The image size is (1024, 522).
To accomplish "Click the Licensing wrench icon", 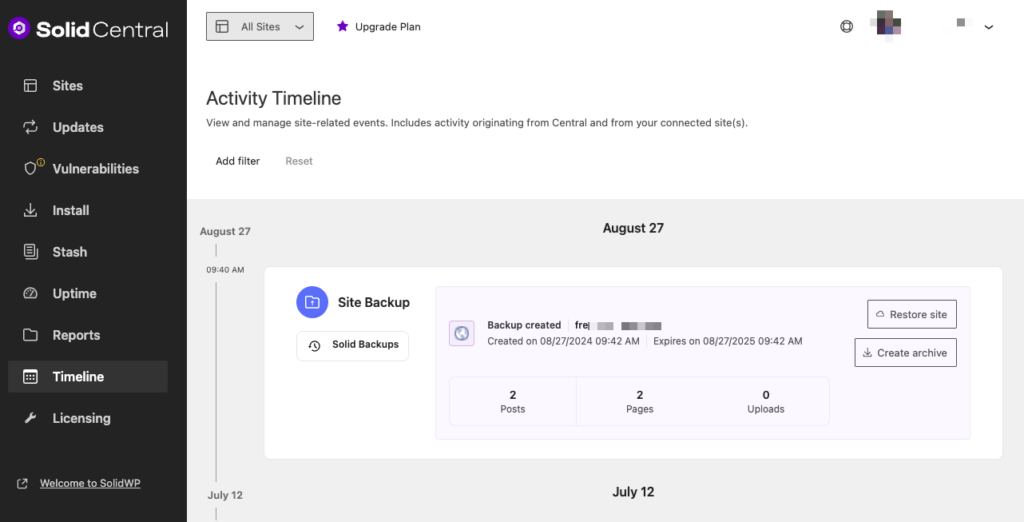I will (x=31, y=418).
